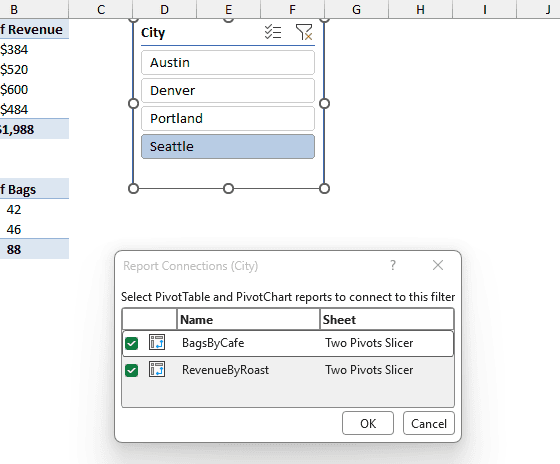Click the $600 revenue cell
Viewport: 560px width, 464px height.
click(34, 89)
